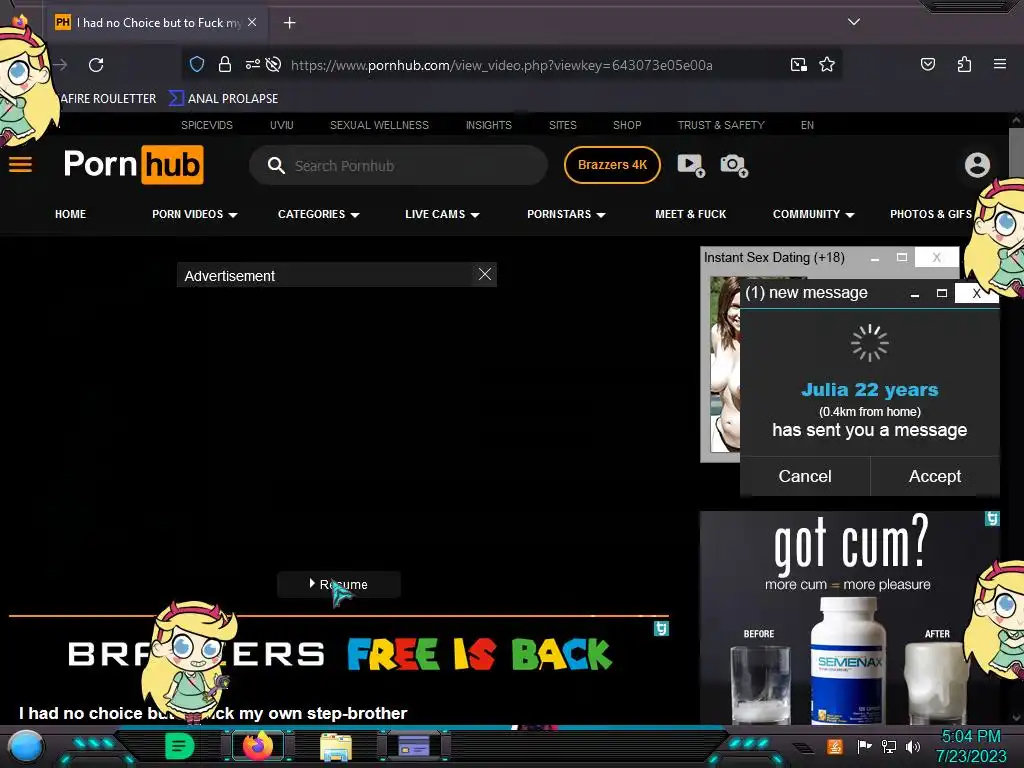
Task: Click the autoplay blocked icon
Action: [x=274, y=64]
